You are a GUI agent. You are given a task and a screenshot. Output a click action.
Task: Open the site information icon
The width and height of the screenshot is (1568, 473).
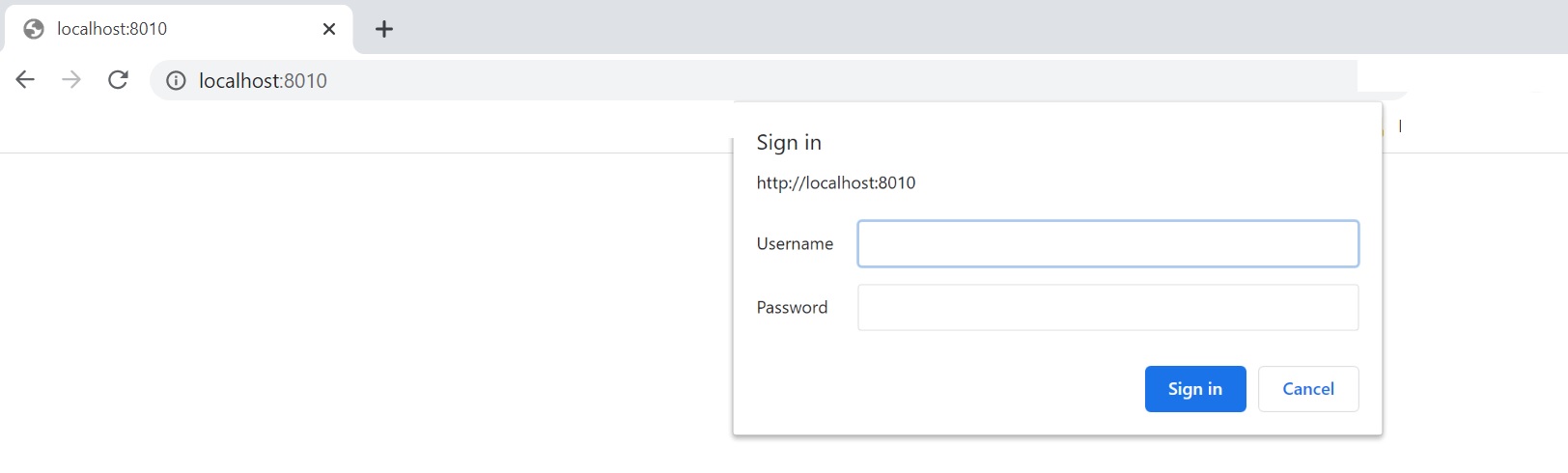(x=176, y=81)
